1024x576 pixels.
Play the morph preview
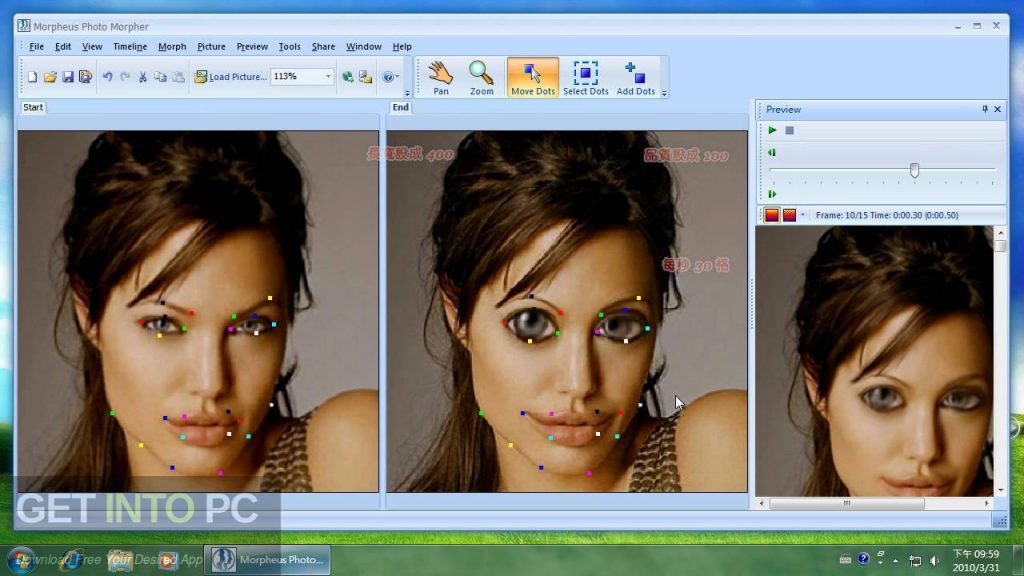(772, 130)
